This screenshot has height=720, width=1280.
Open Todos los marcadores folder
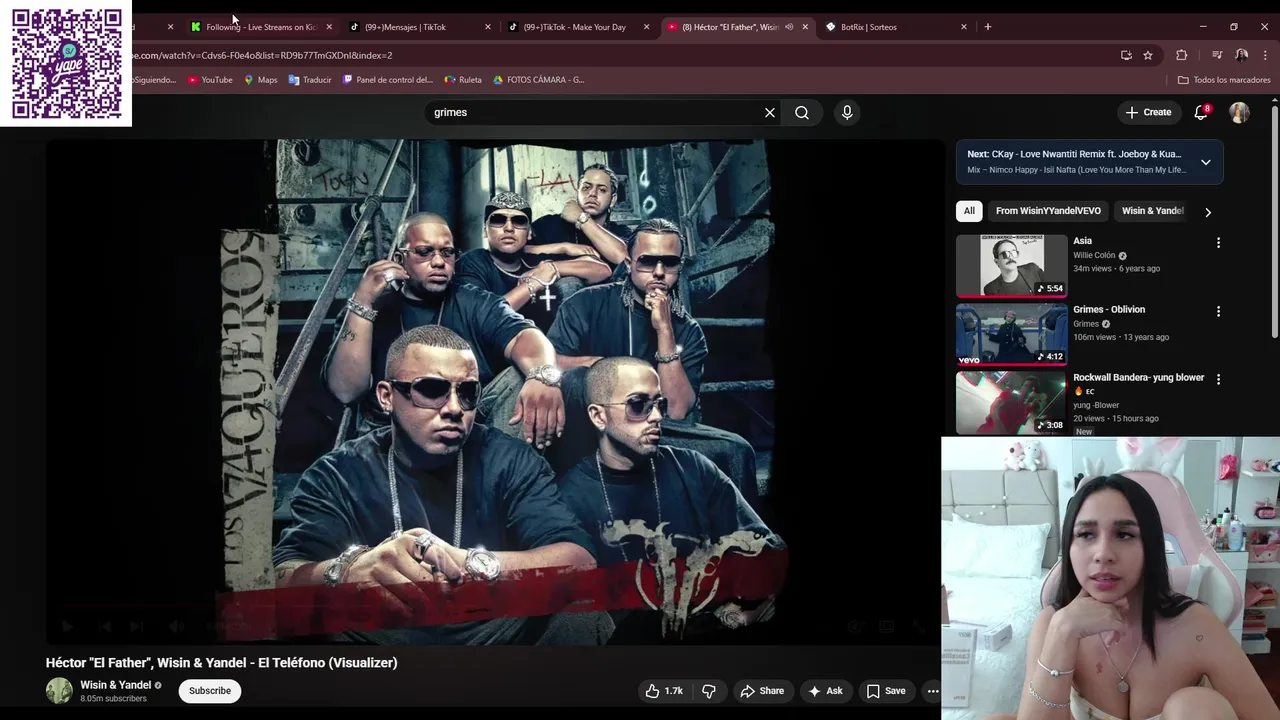click(1224, 80)
